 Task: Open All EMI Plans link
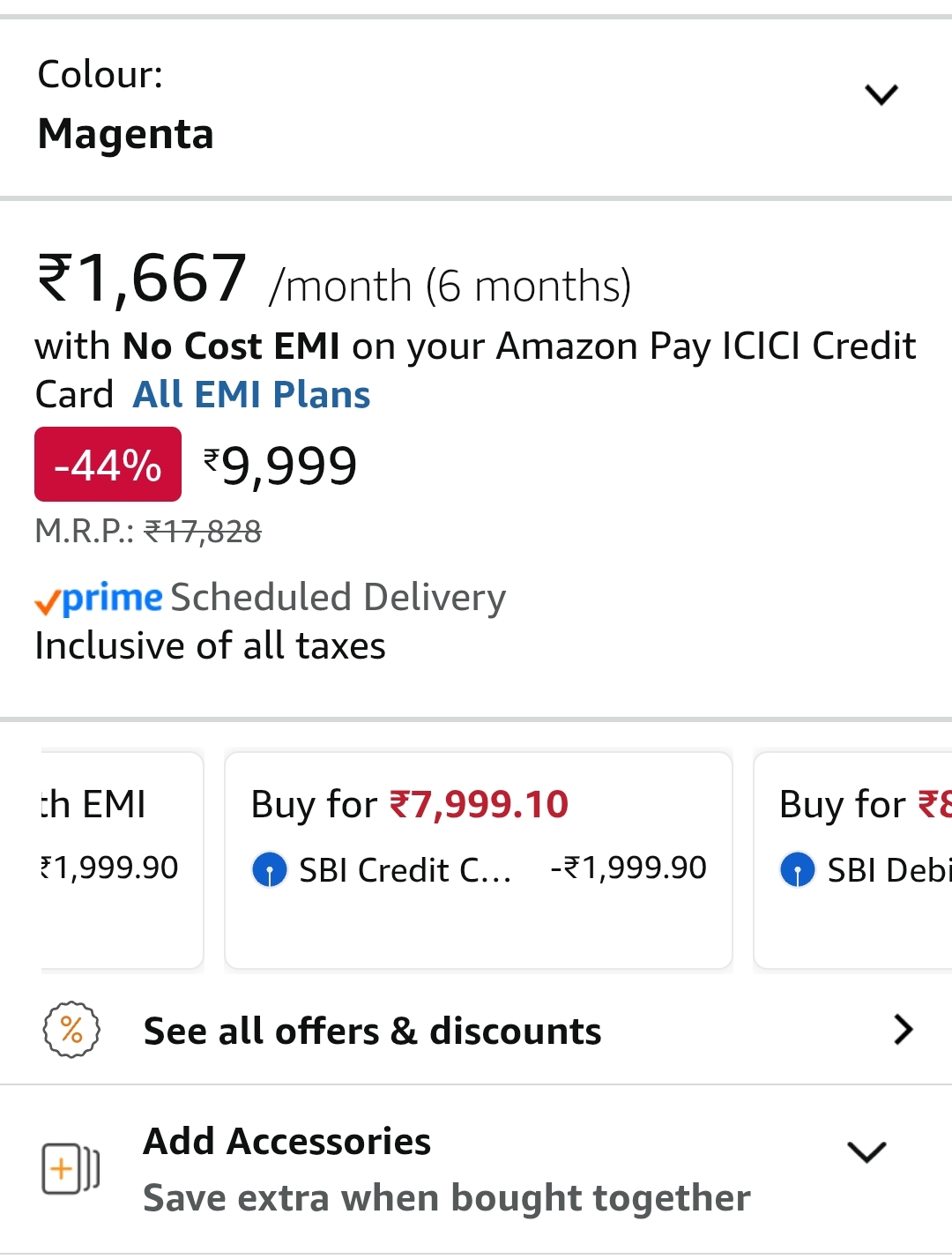[x=251, y=395]
